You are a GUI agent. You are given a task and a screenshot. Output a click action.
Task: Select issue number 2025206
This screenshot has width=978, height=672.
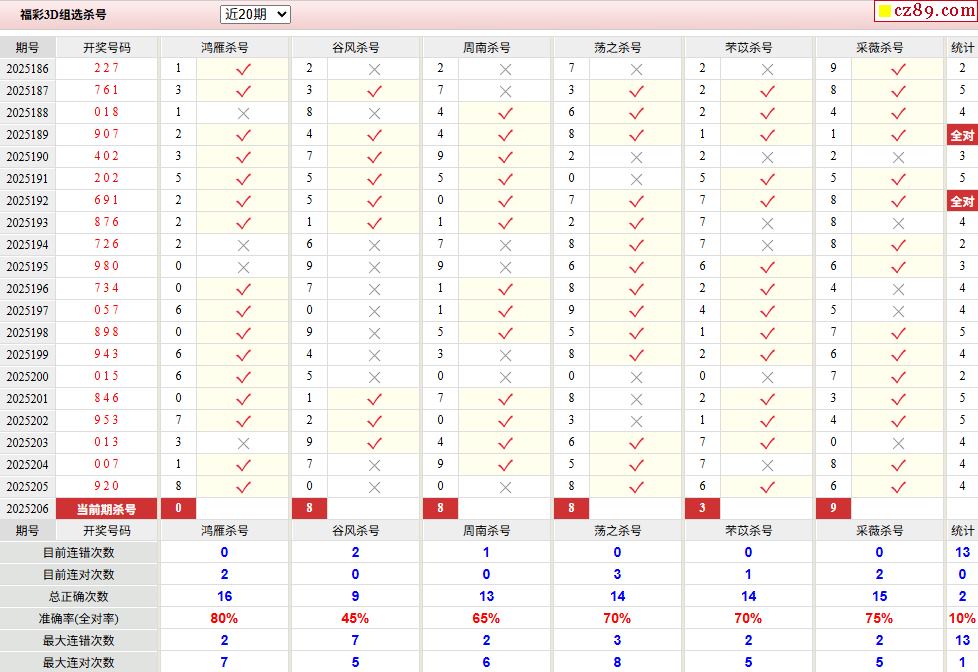pyautogui.click(x=27, y=509)
